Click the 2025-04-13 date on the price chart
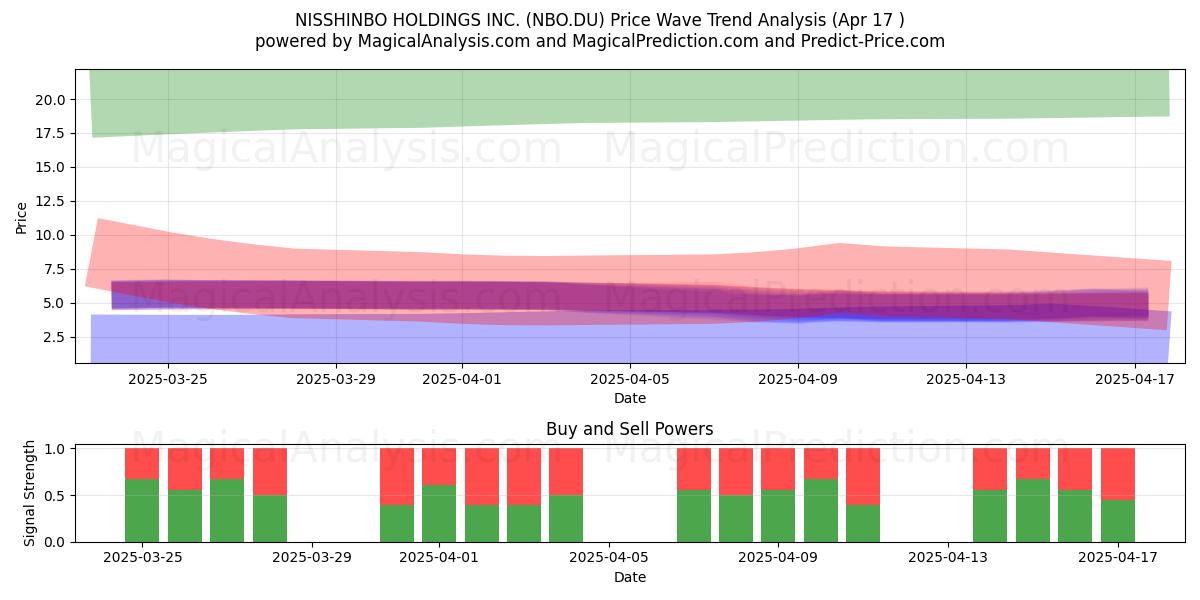This screenshot has height=600, width=1200. [x=966, y=379]
